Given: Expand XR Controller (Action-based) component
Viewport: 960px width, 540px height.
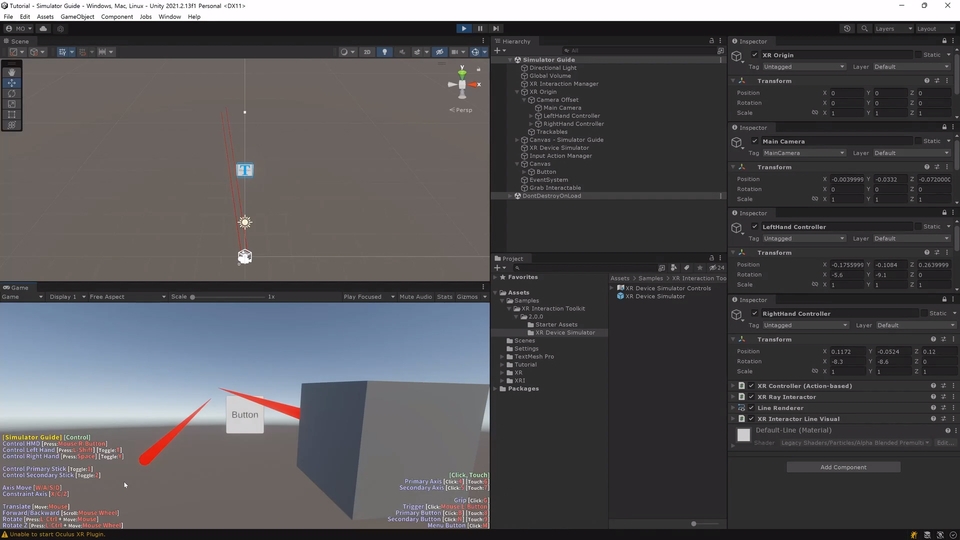Looking at the screenshot, I should click(733, 386).
